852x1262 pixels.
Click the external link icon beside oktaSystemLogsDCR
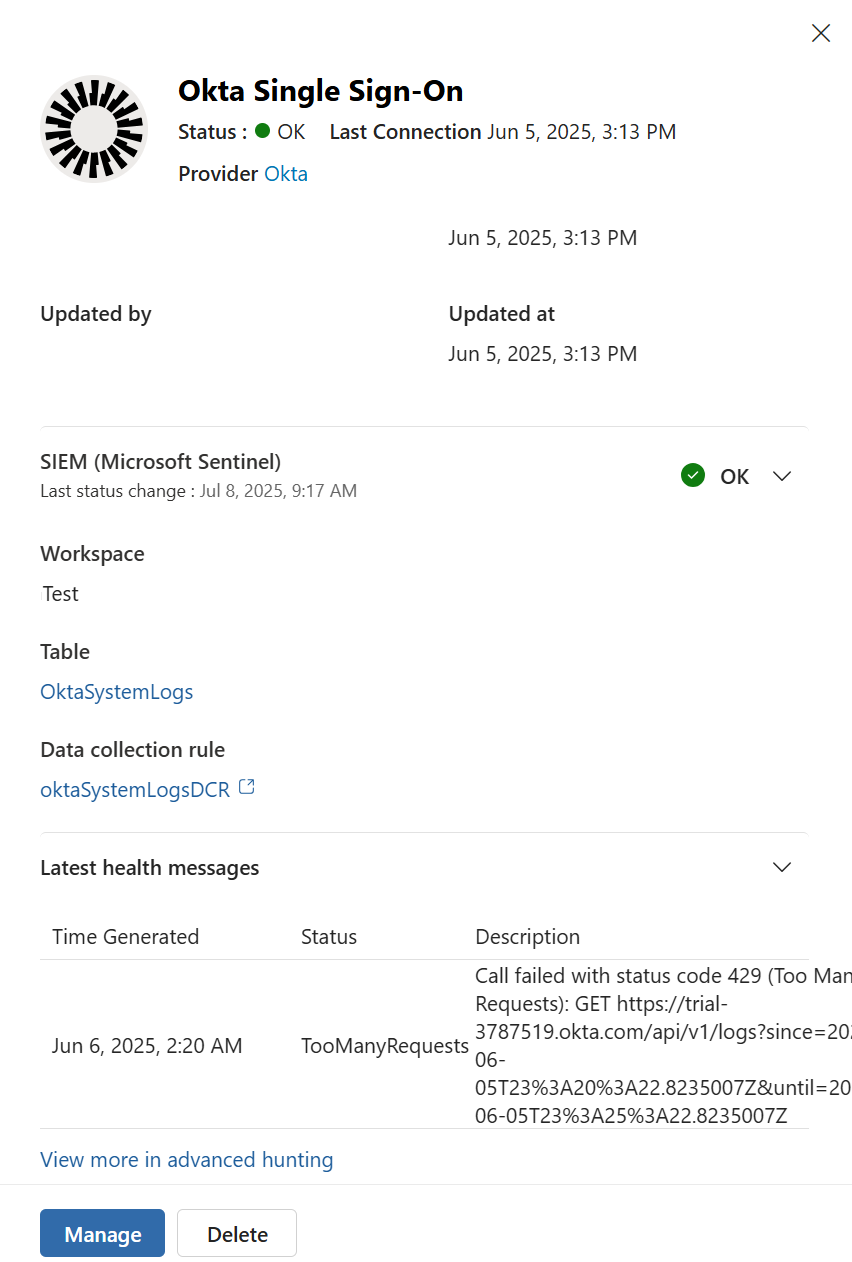[x=246, y=788]
